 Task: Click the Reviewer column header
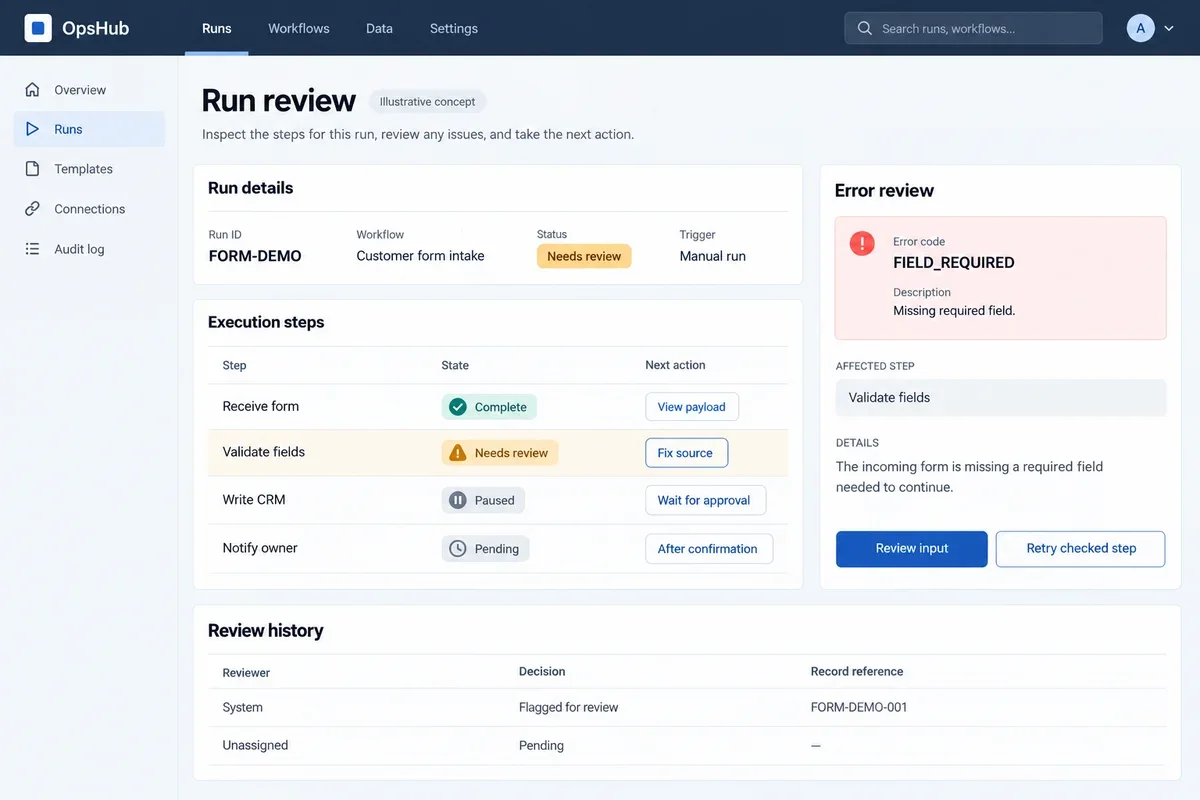(246, 673)
